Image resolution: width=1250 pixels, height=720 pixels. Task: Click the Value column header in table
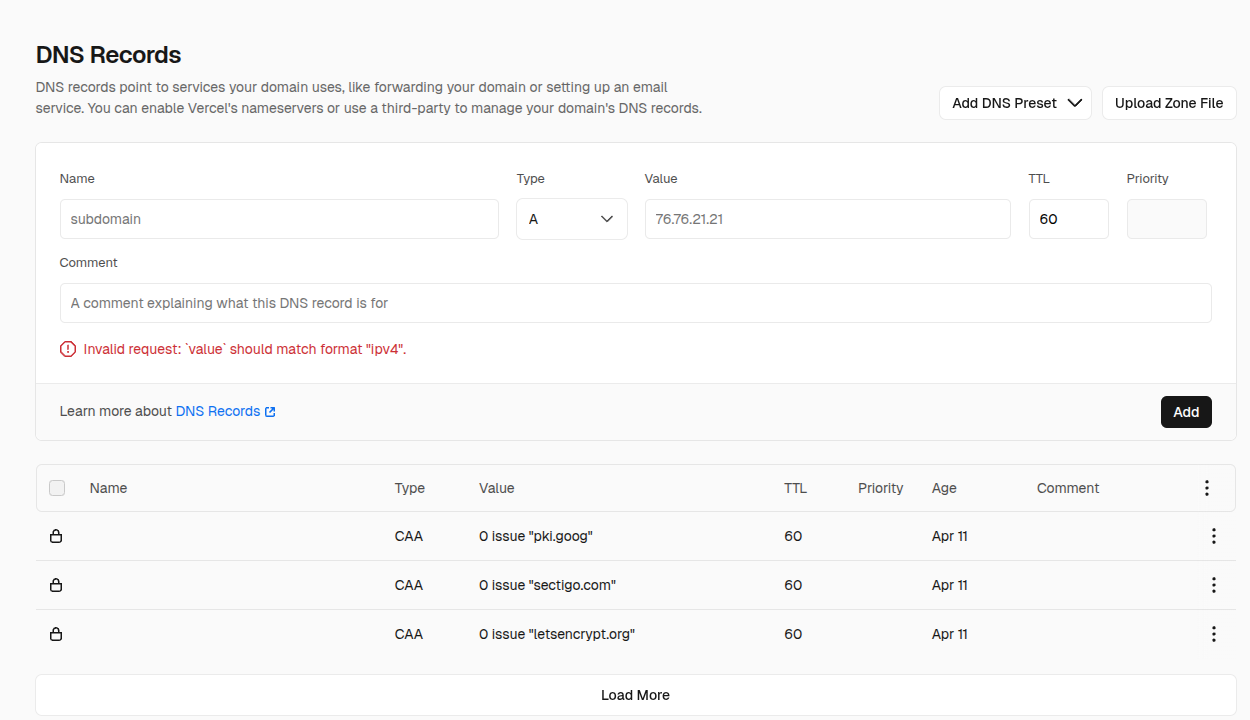coord(497,488)
